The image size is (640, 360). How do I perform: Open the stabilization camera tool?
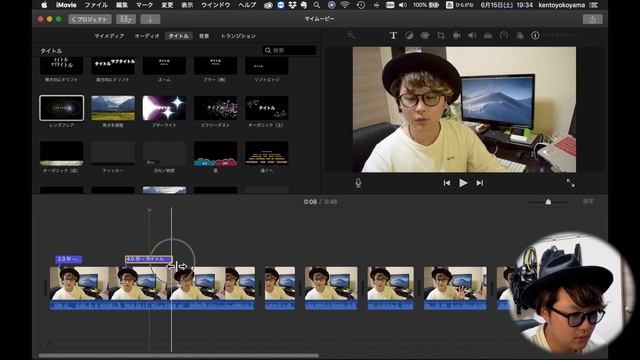(456, 36)
